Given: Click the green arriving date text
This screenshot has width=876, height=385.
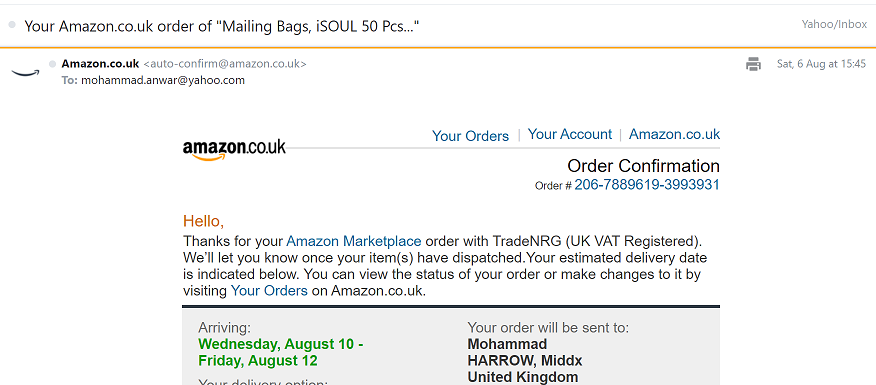Looking at the screenshot, I should coord(281,352).
